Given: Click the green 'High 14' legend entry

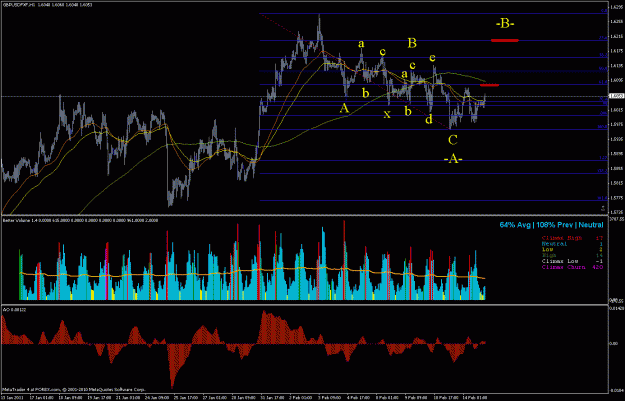Looking at the screenshot, I should pyautogui.click(x=572, y=255).
